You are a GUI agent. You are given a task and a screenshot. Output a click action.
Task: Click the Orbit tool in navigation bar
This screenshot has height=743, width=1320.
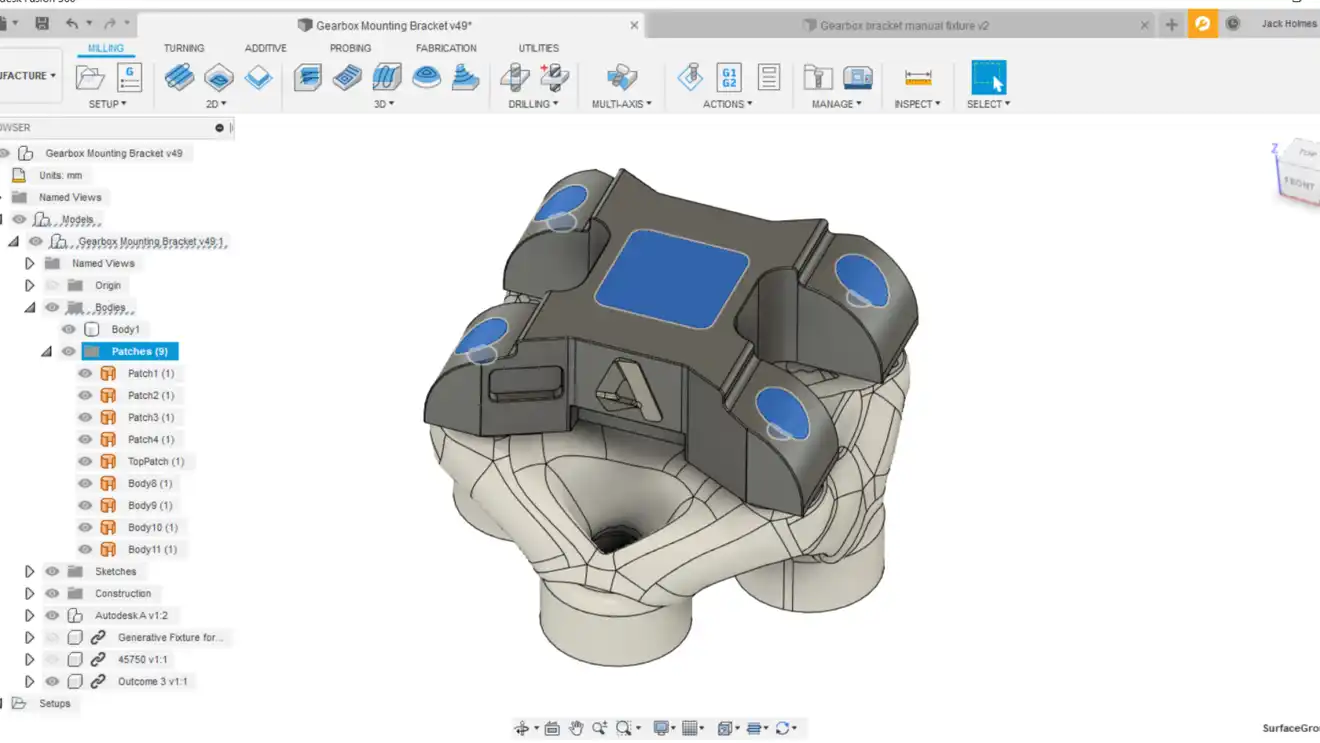[x=522, y=728]
